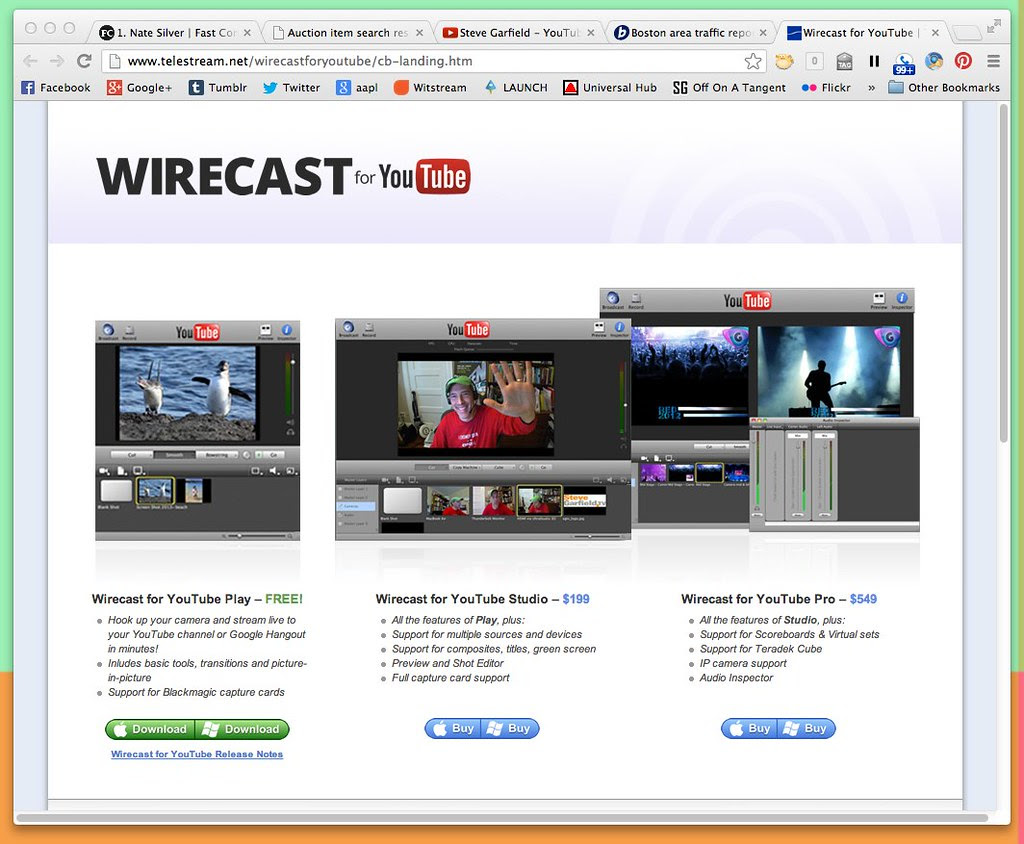Click the 'Preview and Shot Editor' feature text
Viewport: 1024px width, 844px height.
(x=447, y=664)
